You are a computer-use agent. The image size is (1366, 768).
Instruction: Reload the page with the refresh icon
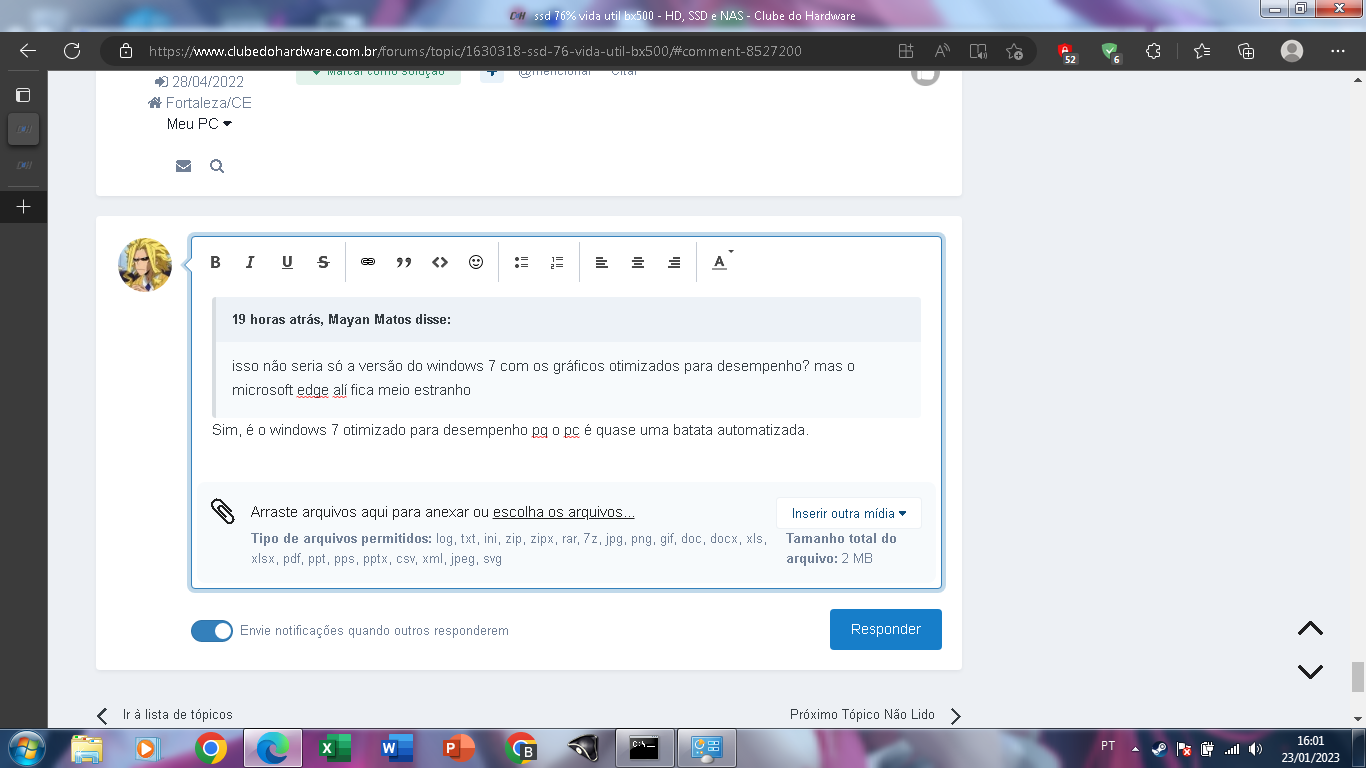pos(72,51)
